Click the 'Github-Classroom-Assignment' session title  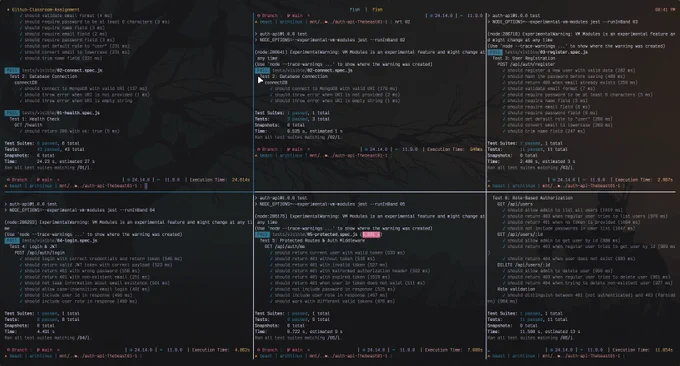point(46,10)
